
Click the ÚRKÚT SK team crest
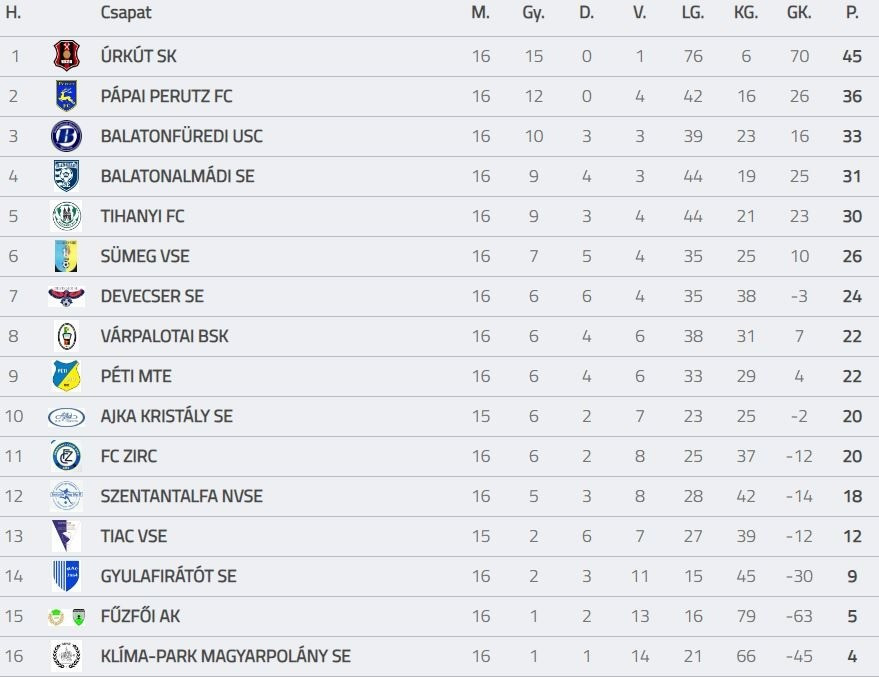pyautogui.click(x=66, y=56)
